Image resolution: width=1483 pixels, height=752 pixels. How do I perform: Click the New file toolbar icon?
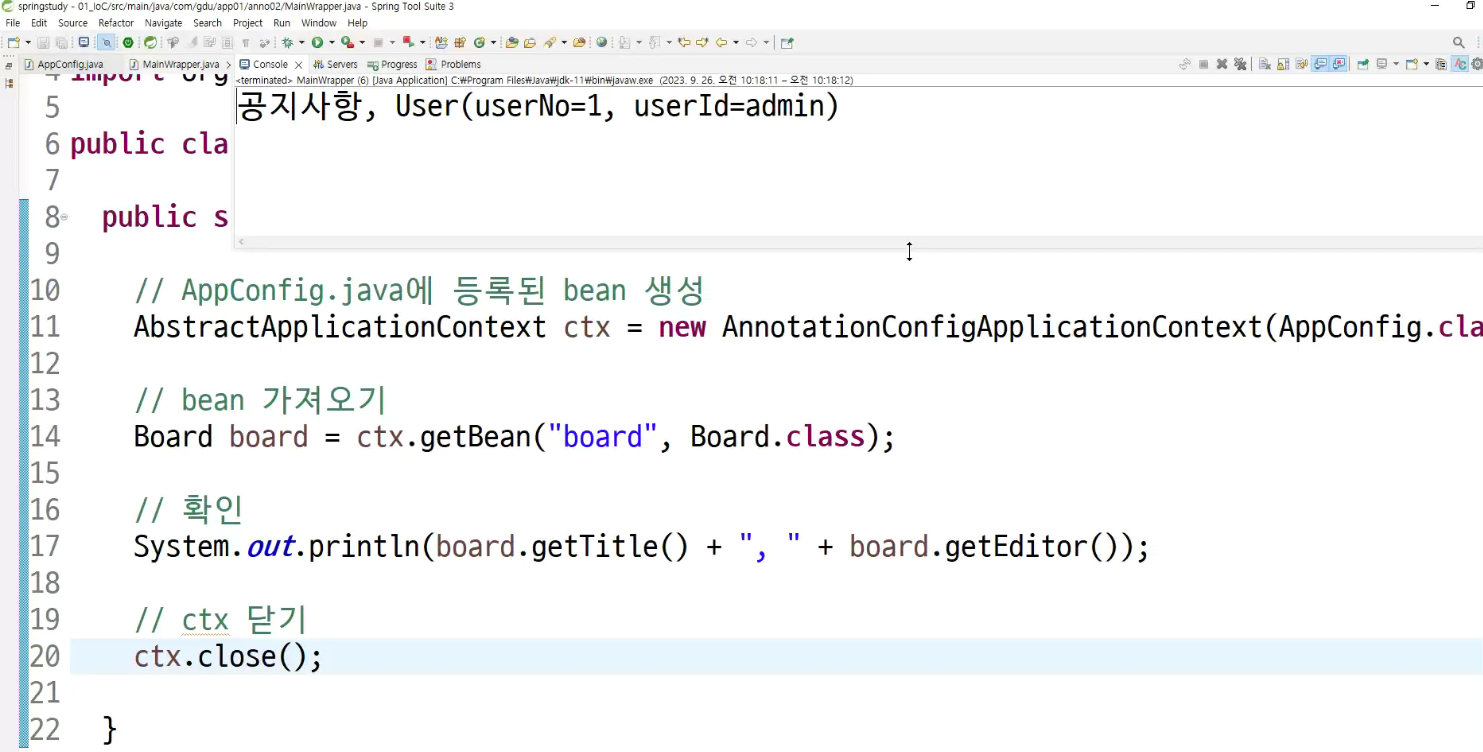coord(13,43)
